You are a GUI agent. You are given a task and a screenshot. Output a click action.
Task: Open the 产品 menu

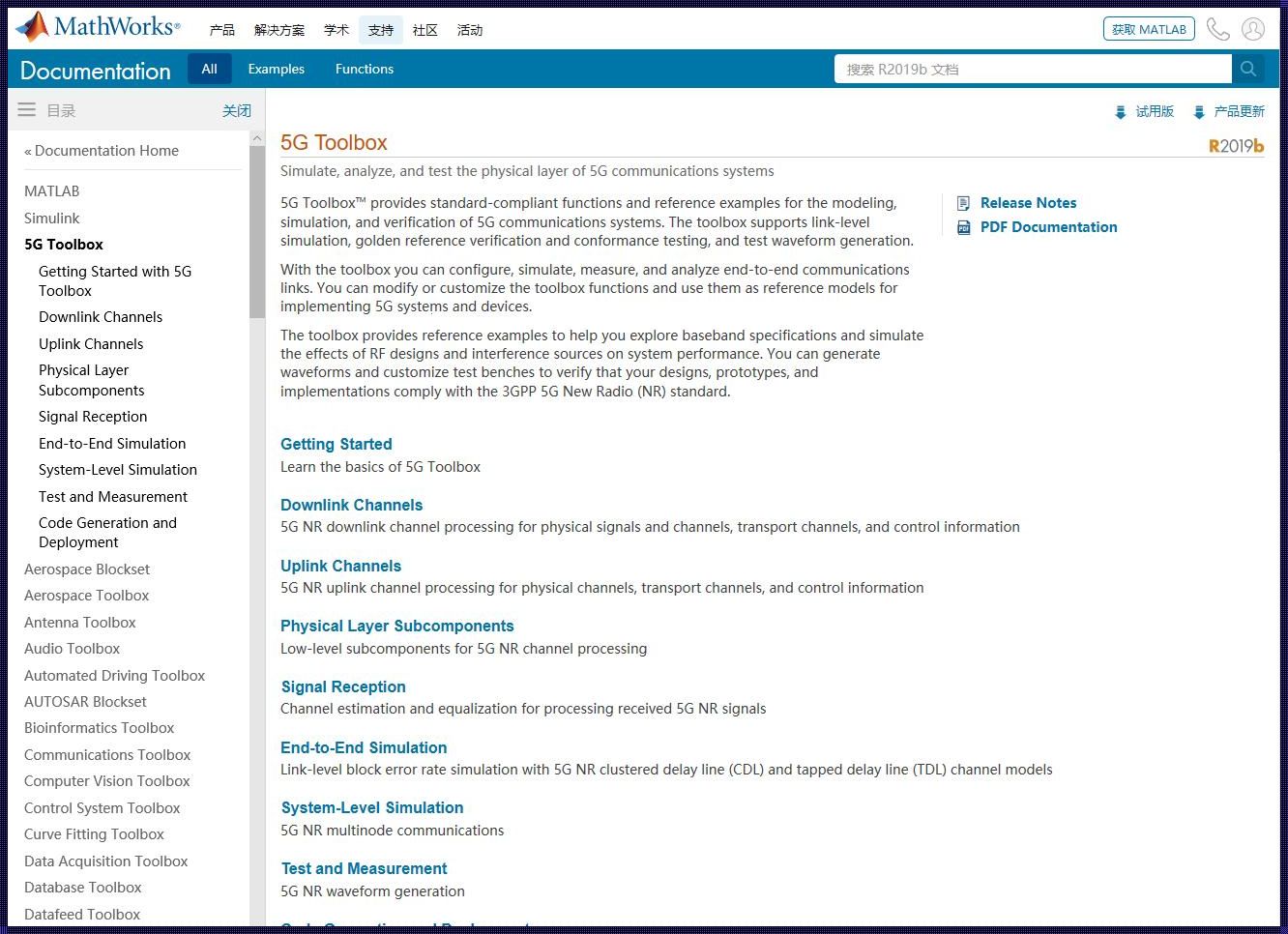coord(222,30)
